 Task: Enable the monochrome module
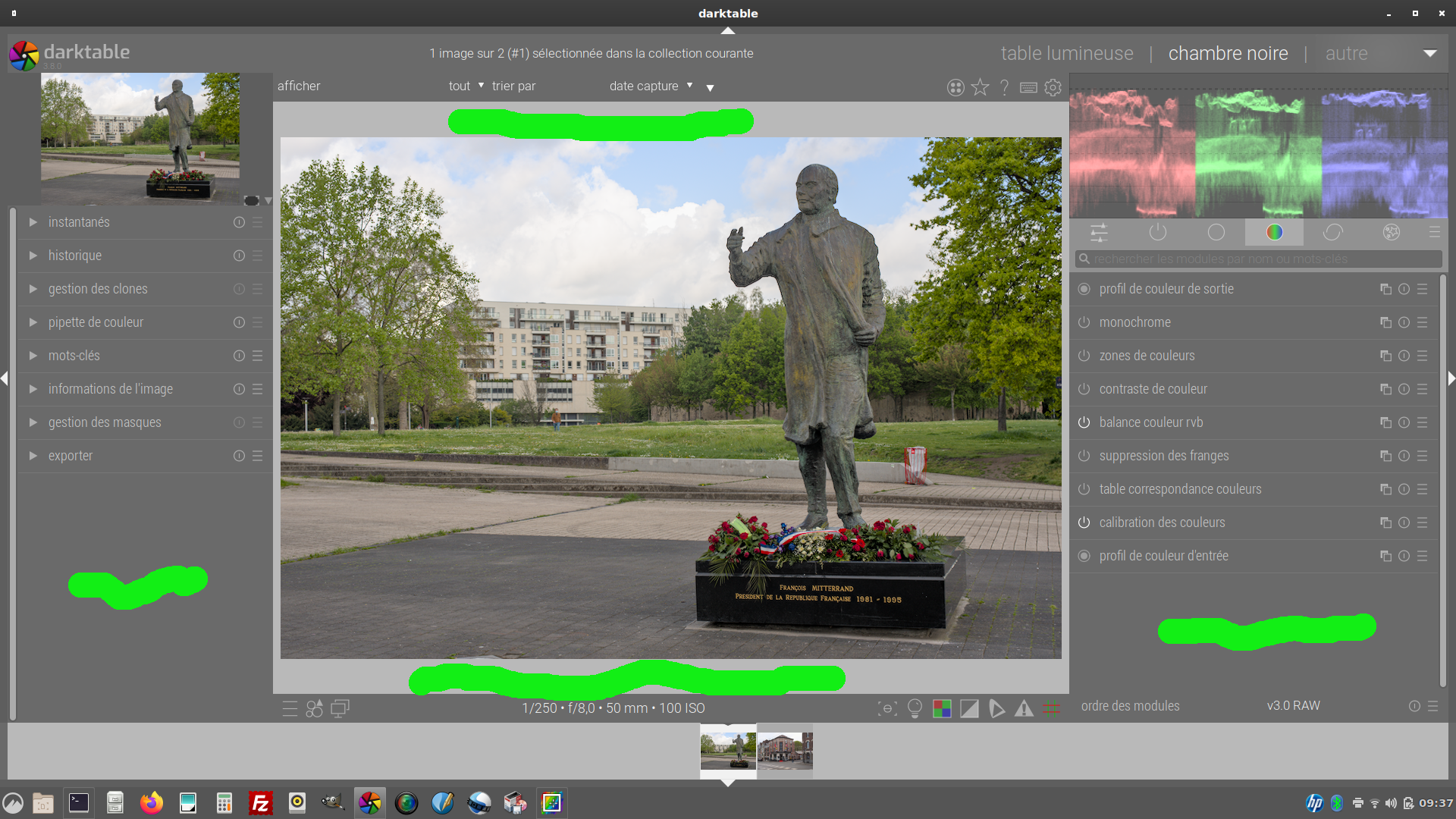tap(1084, 322)
